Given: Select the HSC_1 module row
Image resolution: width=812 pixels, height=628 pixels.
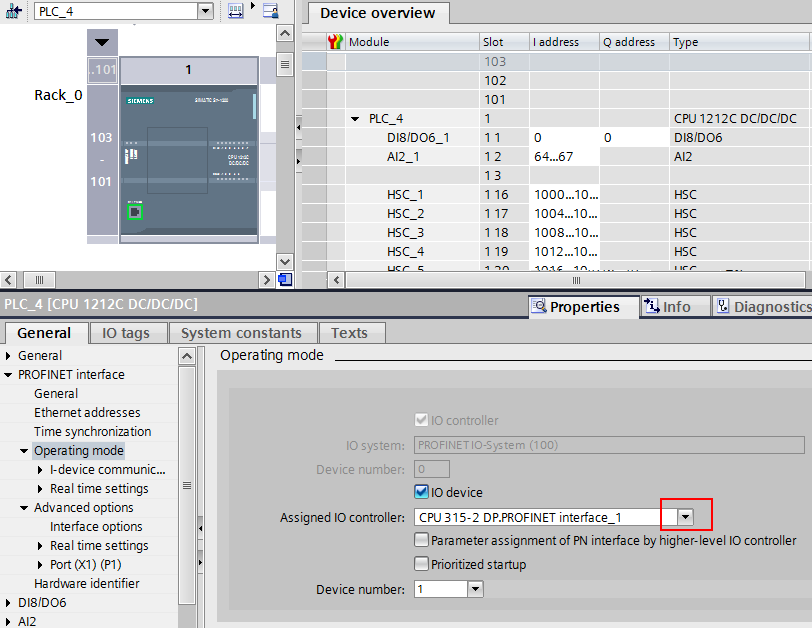Looking at the screenshot, I should point(556,195).
